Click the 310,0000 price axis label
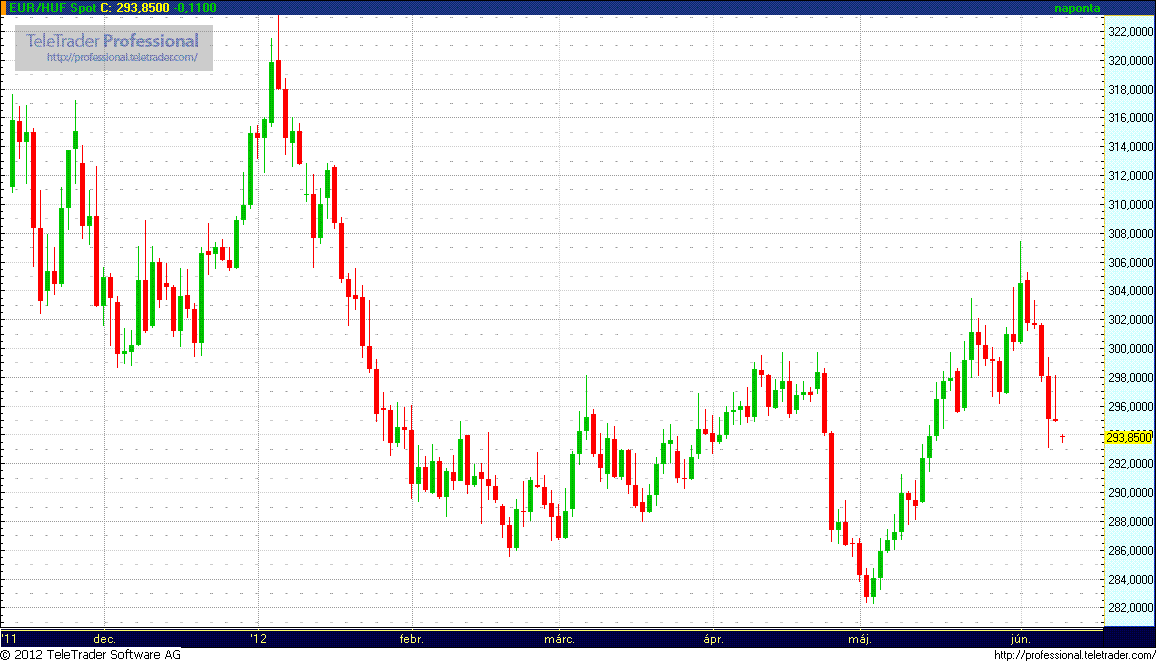 pos(1130,204)
